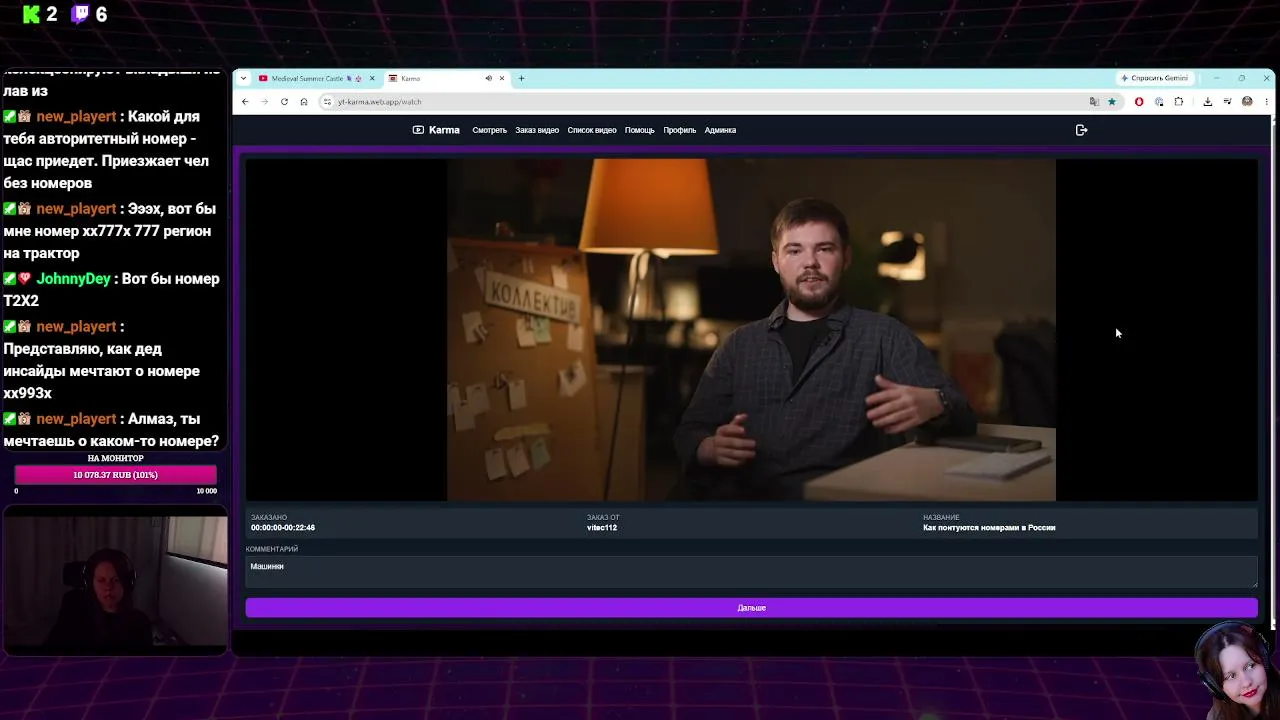The width and height of the screenshot is (1280, 720).
Task: Mute the Karma tab audio icon
Action: point(489,78)
